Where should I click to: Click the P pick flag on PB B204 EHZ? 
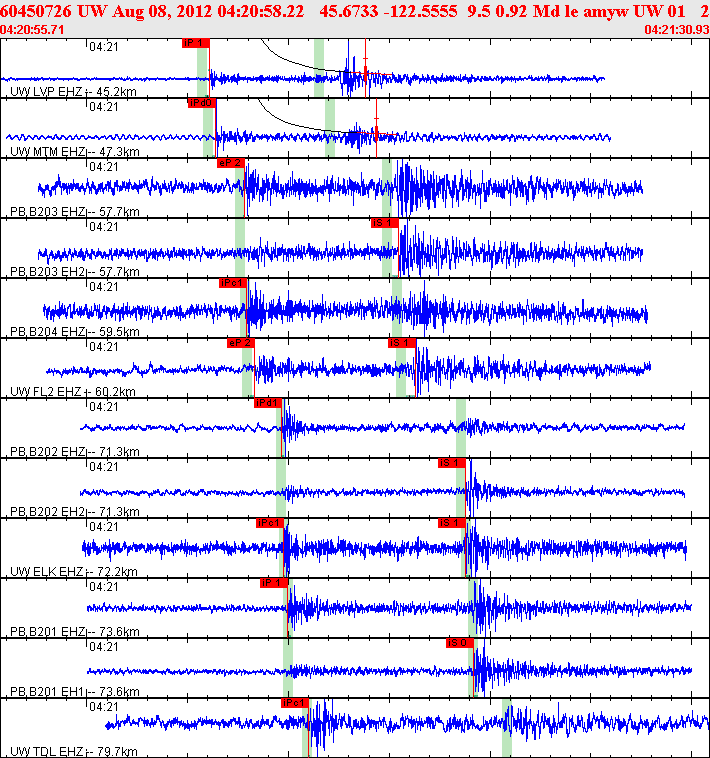coord(233,283)
